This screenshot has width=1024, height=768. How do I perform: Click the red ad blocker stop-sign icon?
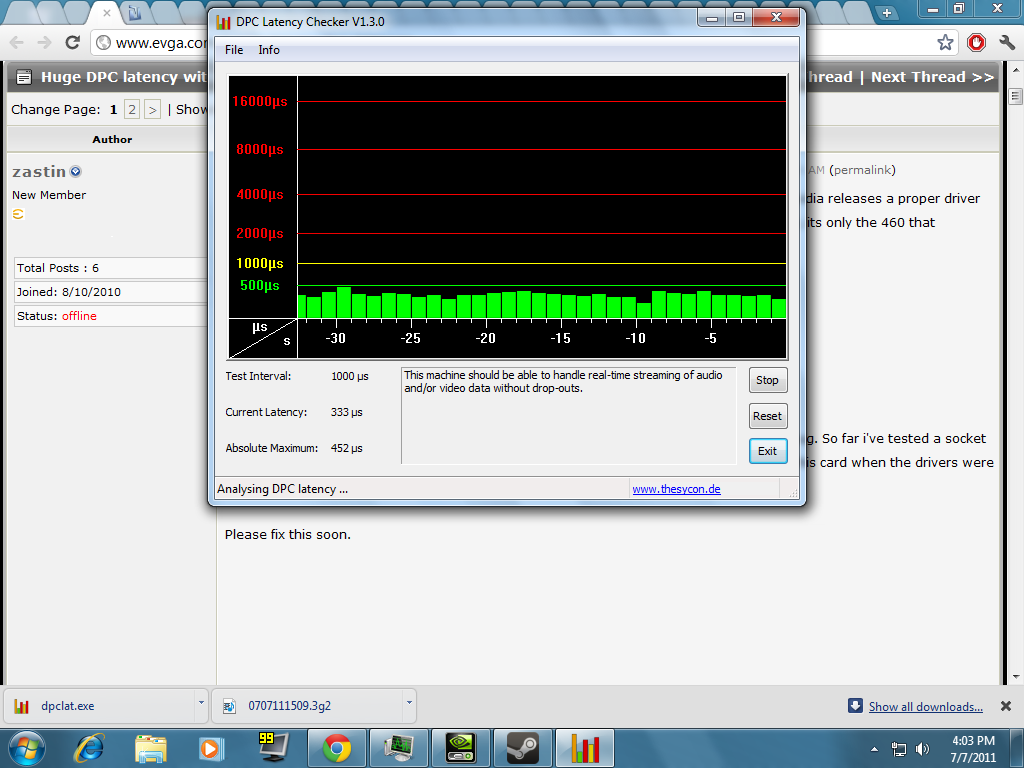coord(976,42)
